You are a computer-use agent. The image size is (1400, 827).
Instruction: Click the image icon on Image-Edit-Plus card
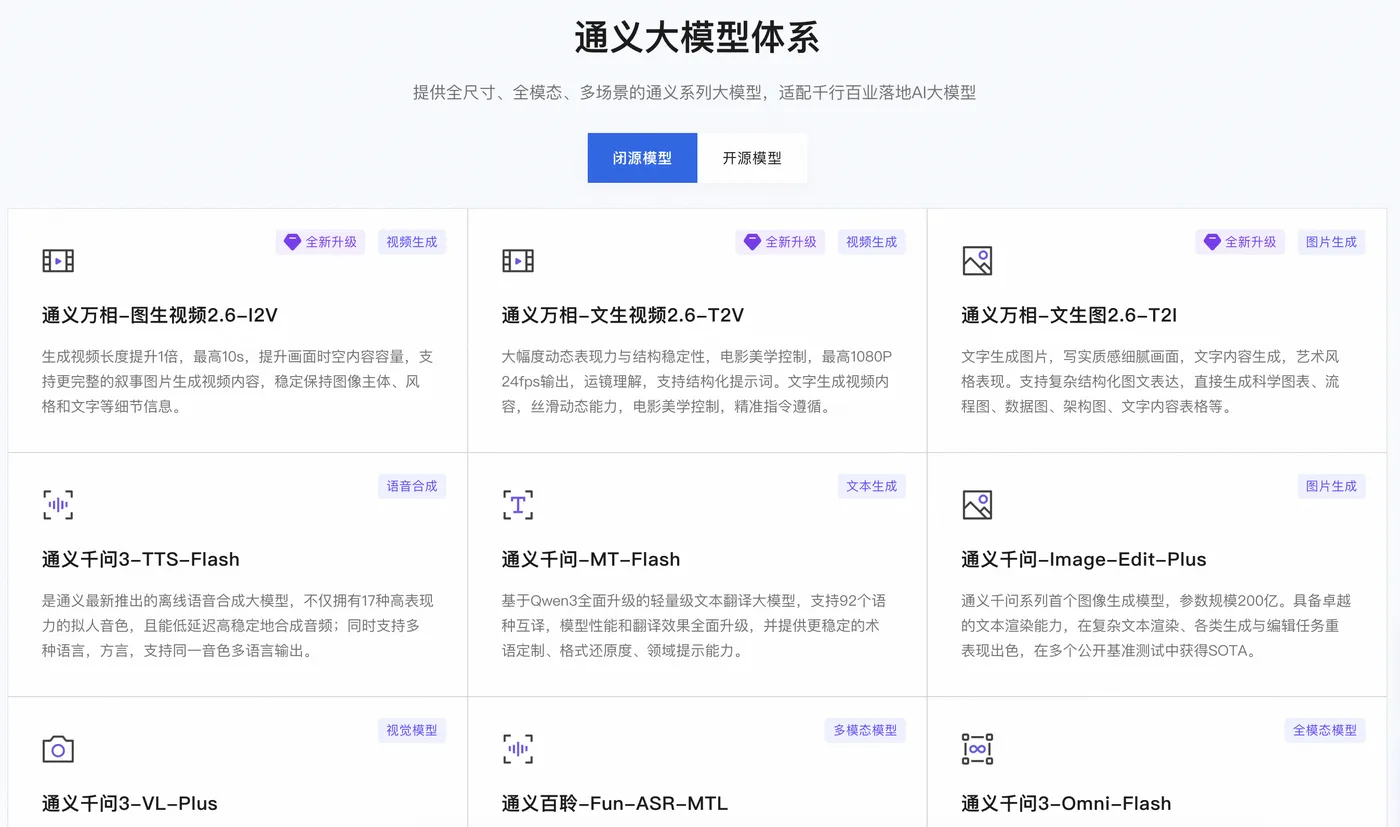pos(977,504)
